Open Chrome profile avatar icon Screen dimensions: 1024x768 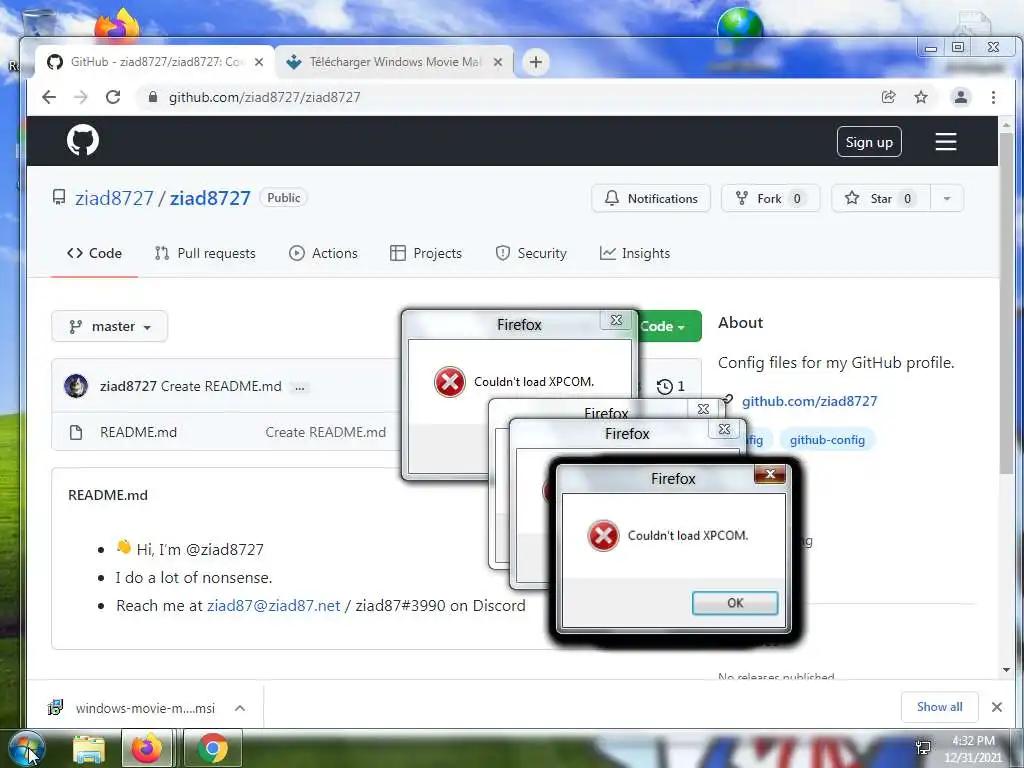[961, 97]
